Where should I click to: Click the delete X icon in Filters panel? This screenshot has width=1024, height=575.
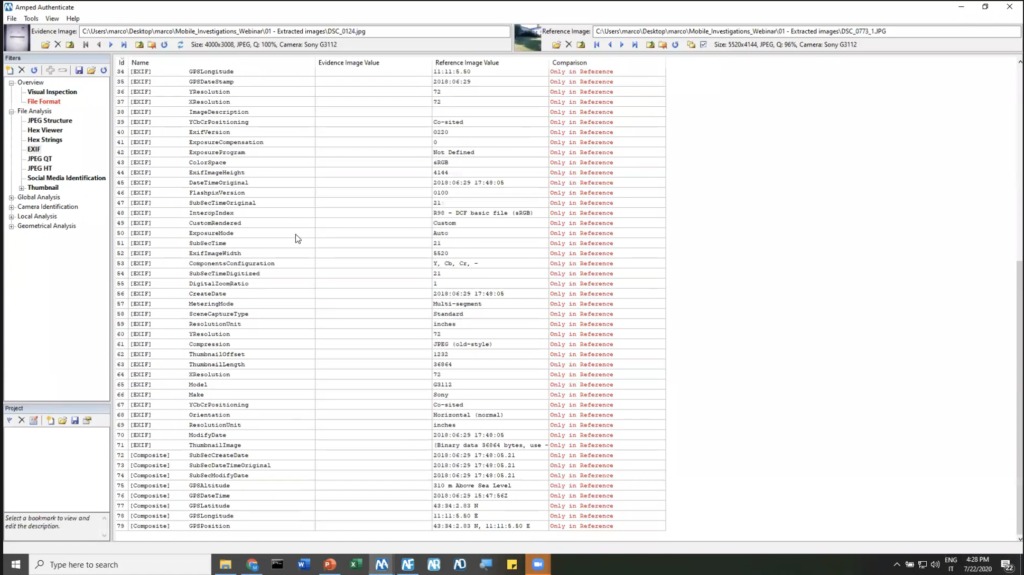(22, 70)
